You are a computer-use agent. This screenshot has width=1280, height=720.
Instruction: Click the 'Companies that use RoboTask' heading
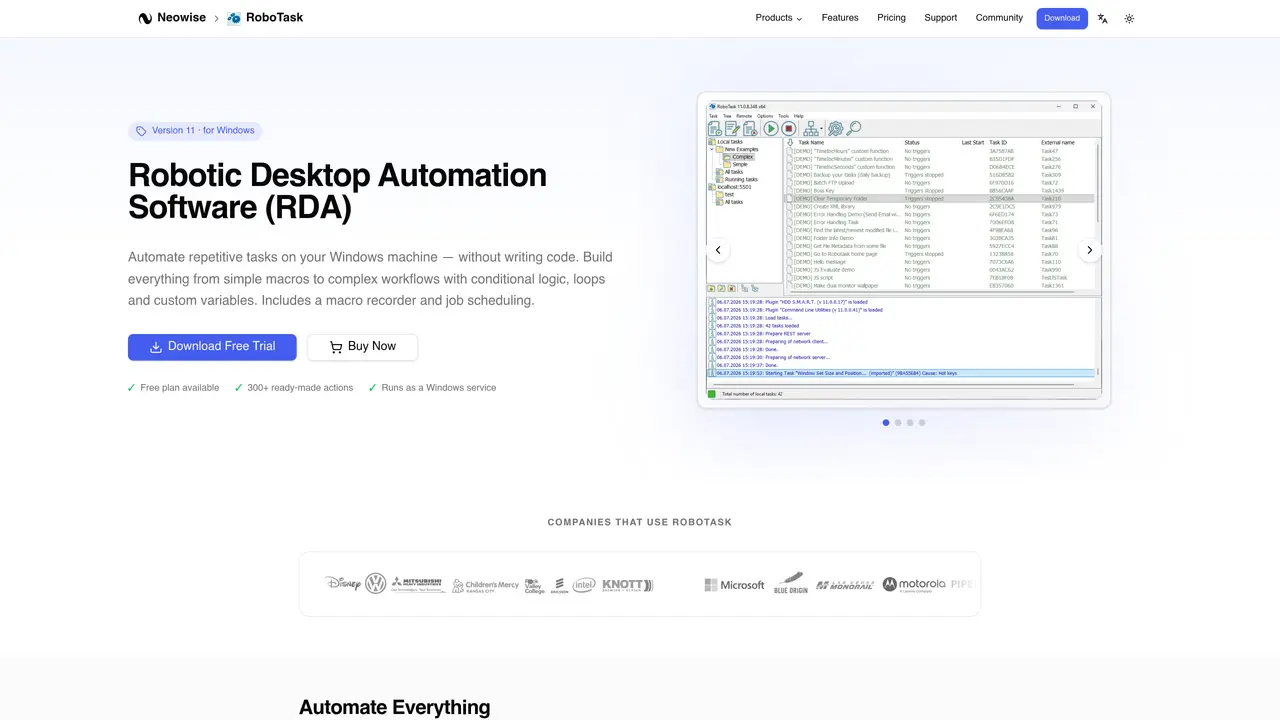pos(640,522)
